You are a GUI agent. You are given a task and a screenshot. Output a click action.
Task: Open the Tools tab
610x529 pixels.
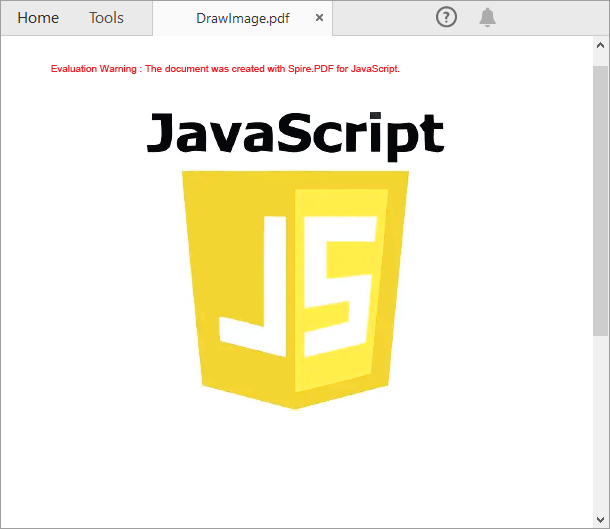pos(106,18)
